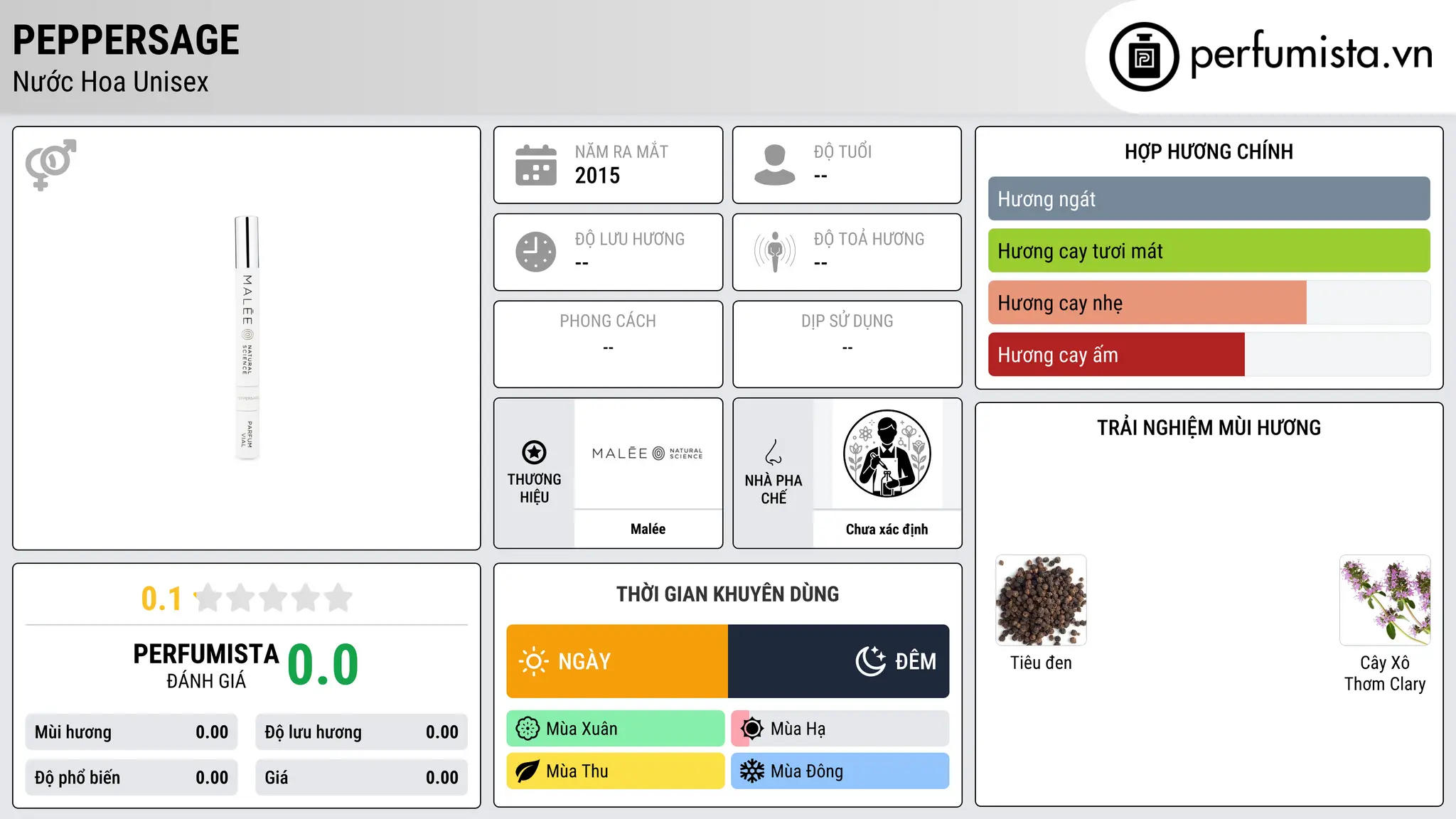Image resolution: width=1456 pixels, height=819 pixels.
Task: Click the perfumer illustration icon
Action: pyautogui.click(x=887, y=454)
